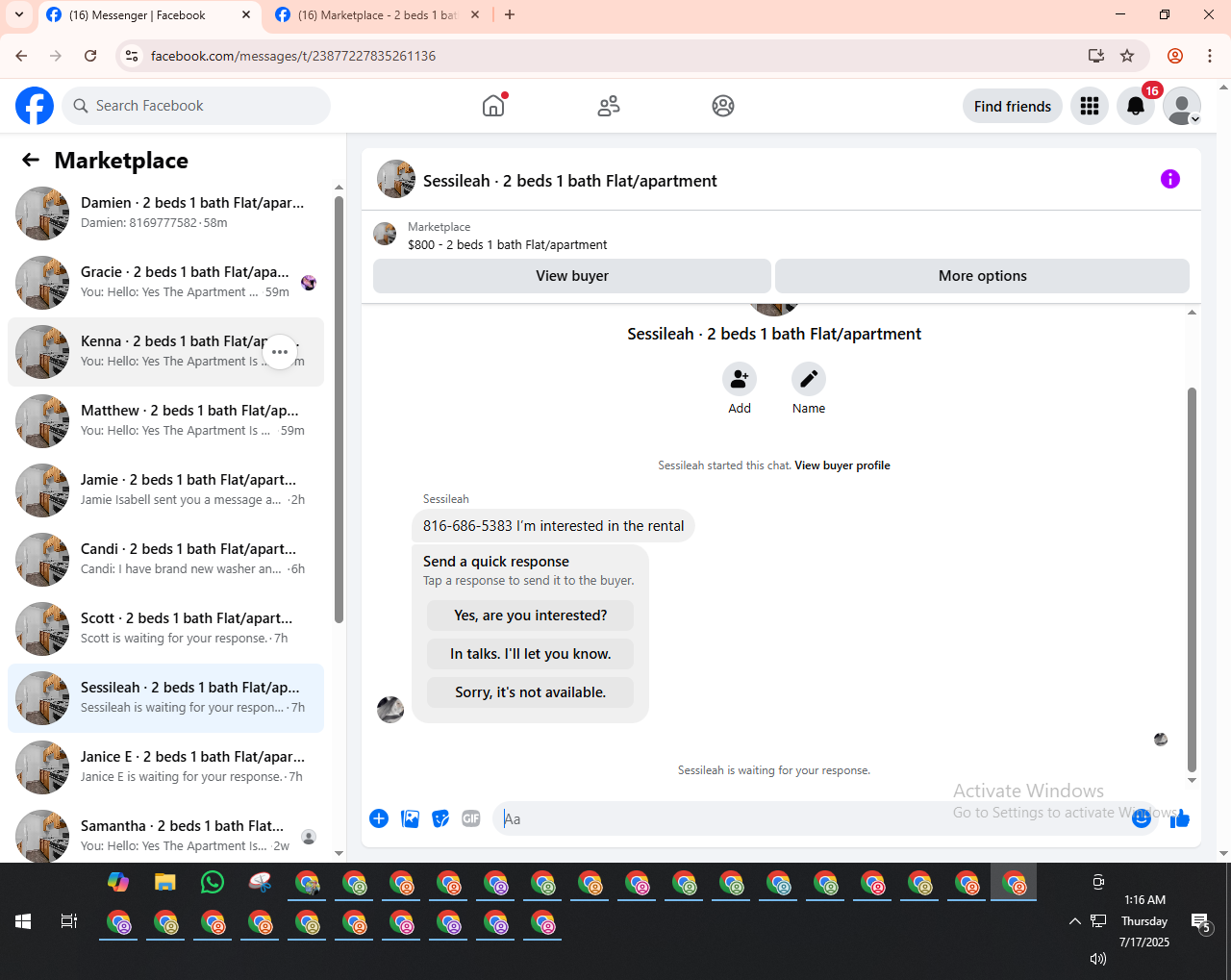Open the notifications bell
Viewport: 1231px width, 980px height.
pyautogui.click(x=1136, y=106)
